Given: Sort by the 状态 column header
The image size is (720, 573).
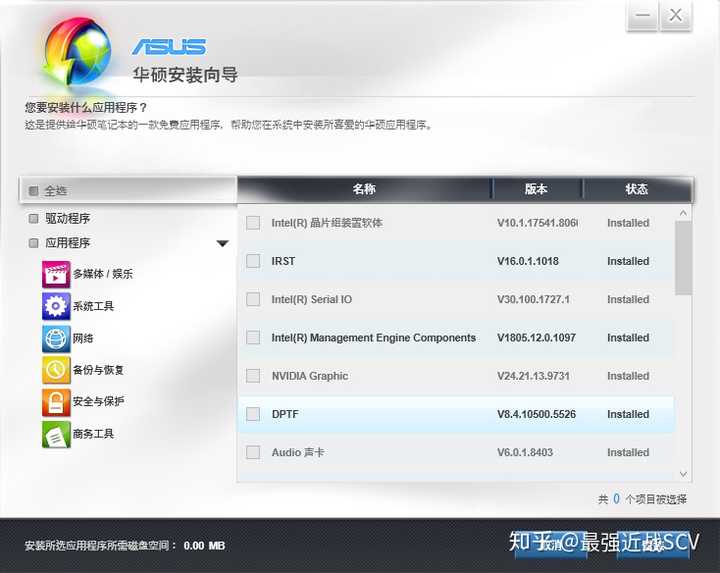Looking at the screenshot, I should [637, 189].
